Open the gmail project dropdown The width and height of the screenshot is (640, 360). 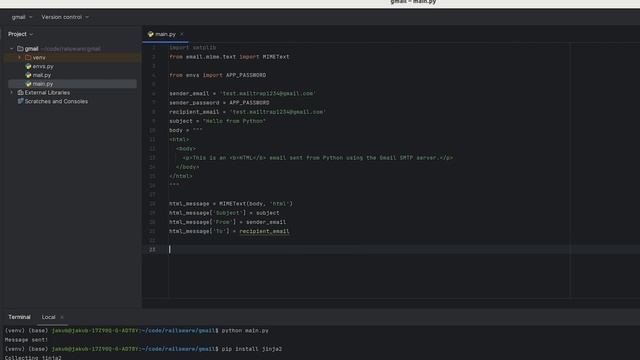(x=22, y=17)
